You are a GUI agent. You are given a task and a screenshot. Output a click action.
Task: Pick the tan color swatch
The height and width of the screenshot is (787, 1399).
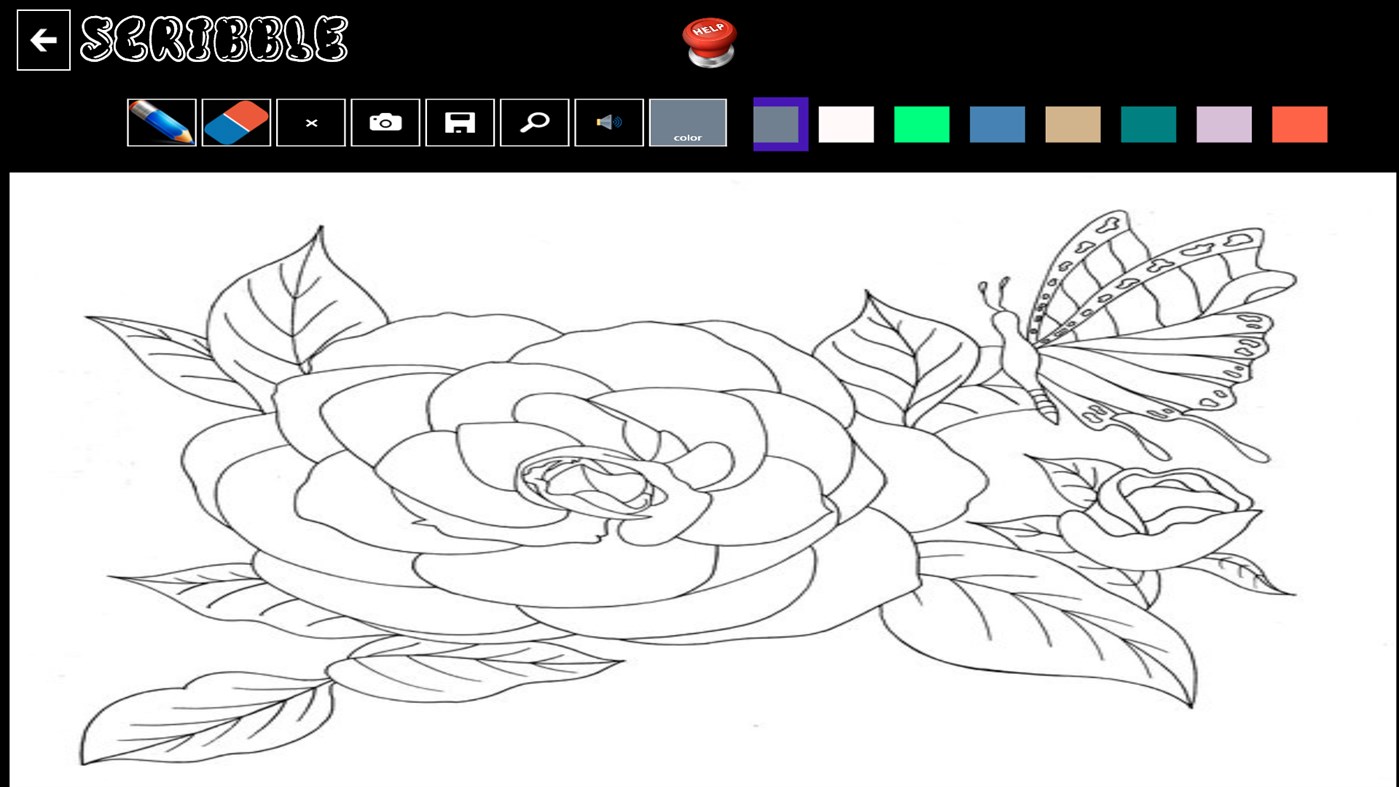point(1072,124)
